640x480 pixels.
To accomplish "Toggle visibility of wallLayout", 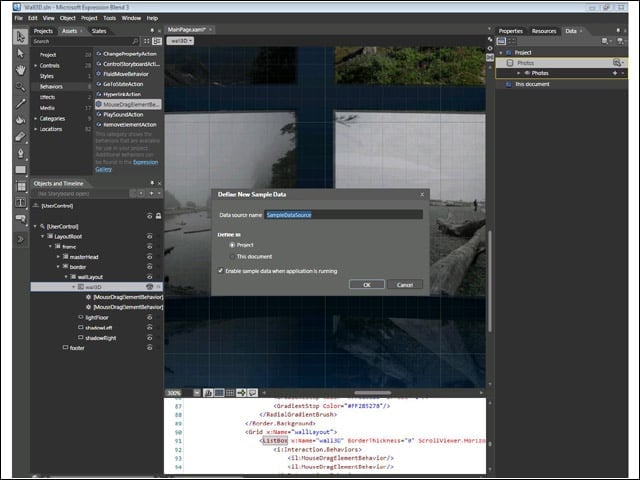I will [149, 277].
